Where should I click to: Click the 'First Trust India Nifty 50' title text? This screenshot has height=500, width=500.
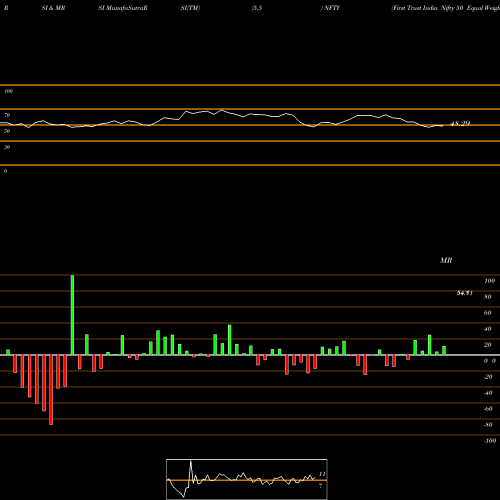428,8
